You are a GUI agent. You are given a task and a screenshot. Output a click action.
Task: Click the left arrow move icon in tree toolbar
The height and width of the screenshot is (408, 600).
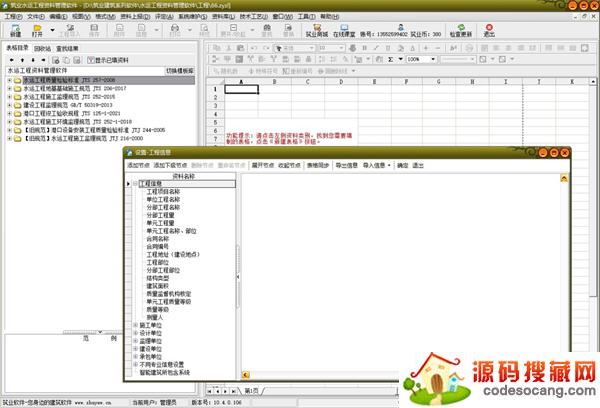12,60
